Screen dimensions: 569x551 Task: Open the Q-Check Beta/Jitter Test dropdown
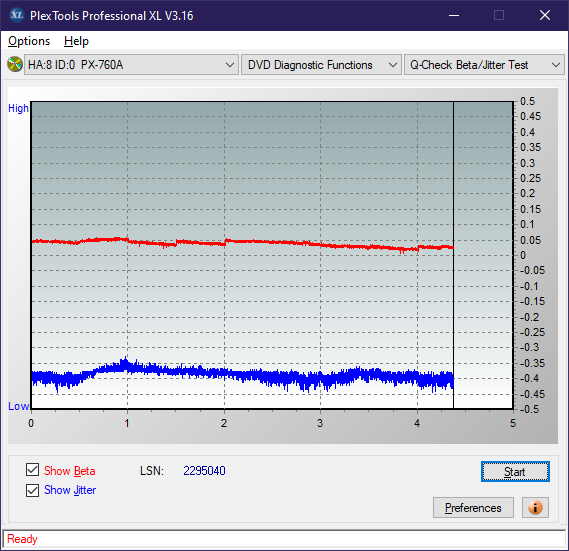(484, 65)
